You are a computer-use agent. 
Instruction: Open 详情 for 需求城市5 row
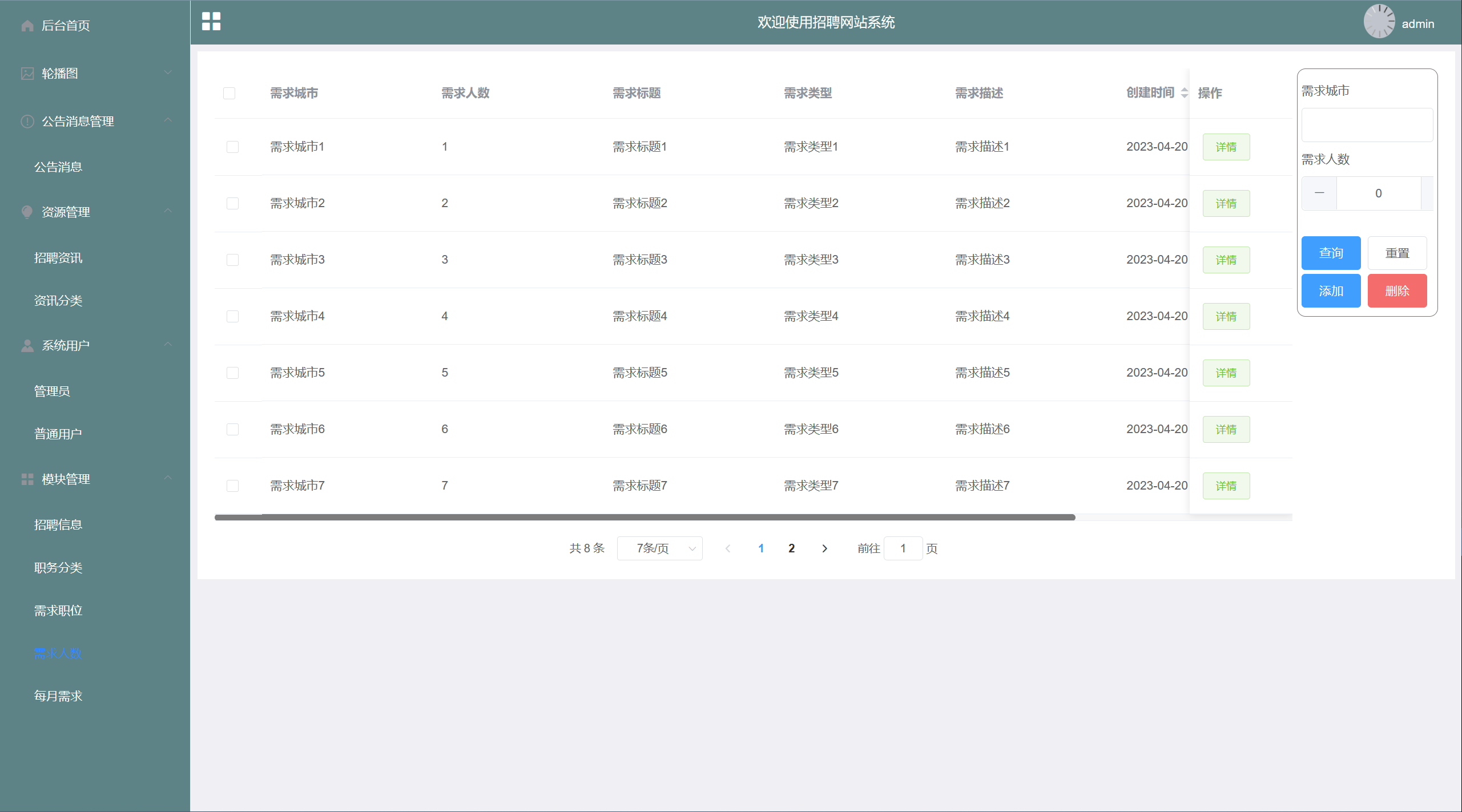[x=1226, y=373]
